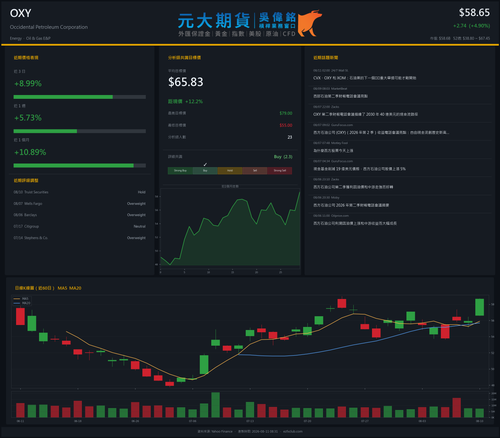Select the Occidental Petroleum Corporation company name

(49, 27)
